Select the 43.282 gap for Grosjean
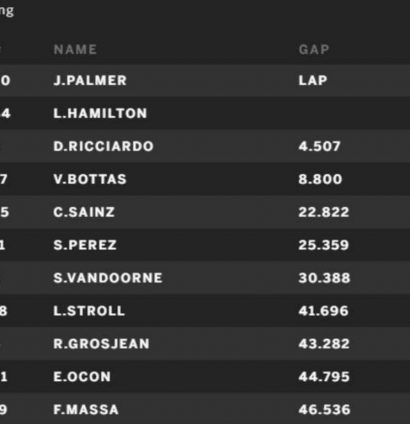Screen dimensions: 410x424 pyautogui.click(x=324, y=344)
